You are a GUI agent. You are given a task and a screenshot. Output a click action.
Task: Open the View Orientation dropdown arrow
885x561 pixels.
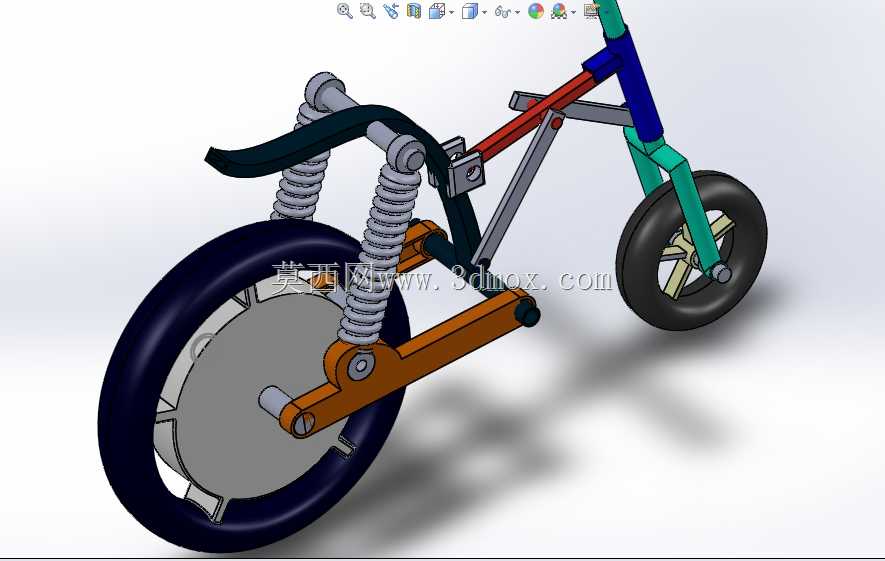[452, 12]
